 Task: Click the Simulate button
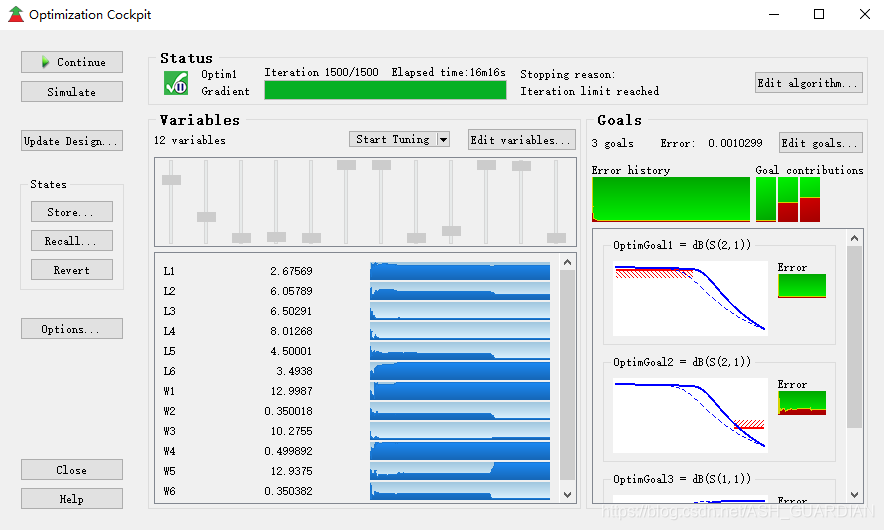(x=72, y=92)
